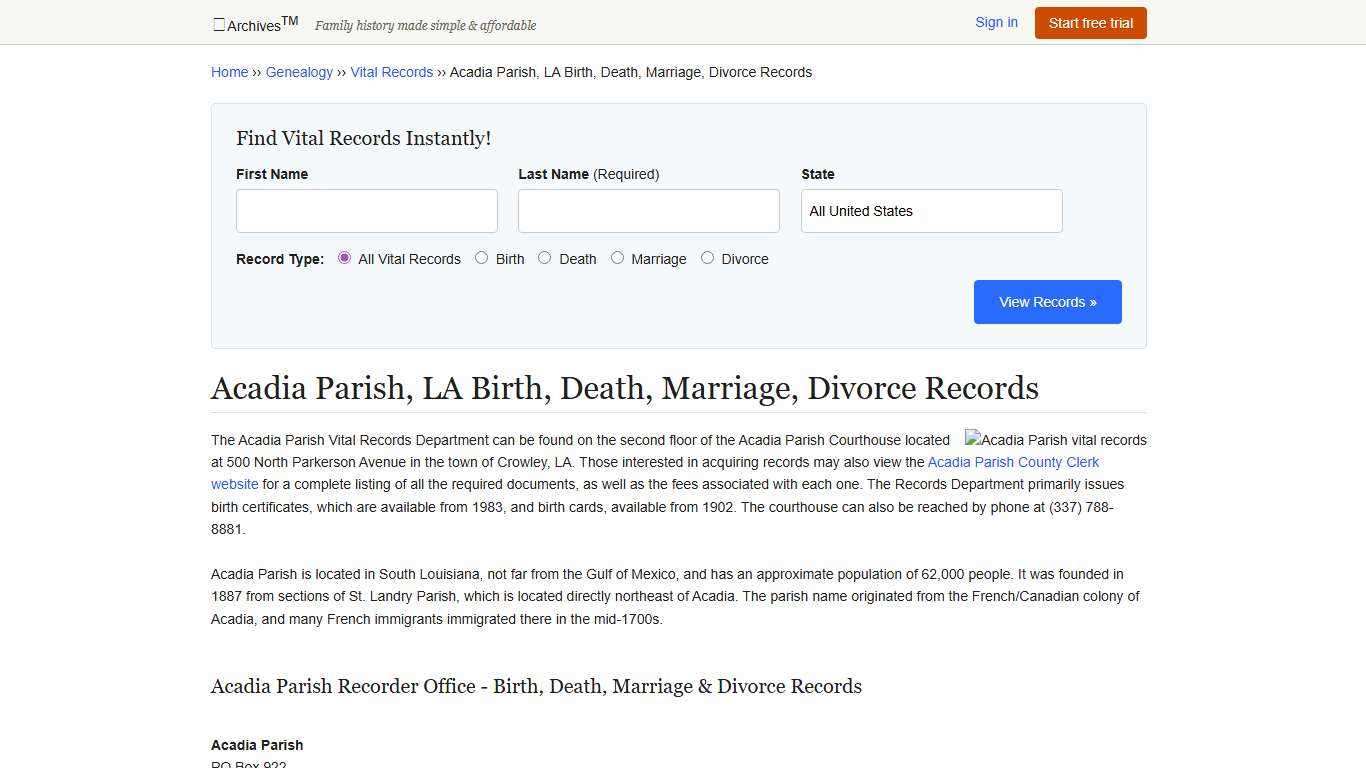The width and height of the screenshot is (1366, 768).
Task: Visit the Acadia Parish County Clerk website
Action: (x=1013, y=462)
